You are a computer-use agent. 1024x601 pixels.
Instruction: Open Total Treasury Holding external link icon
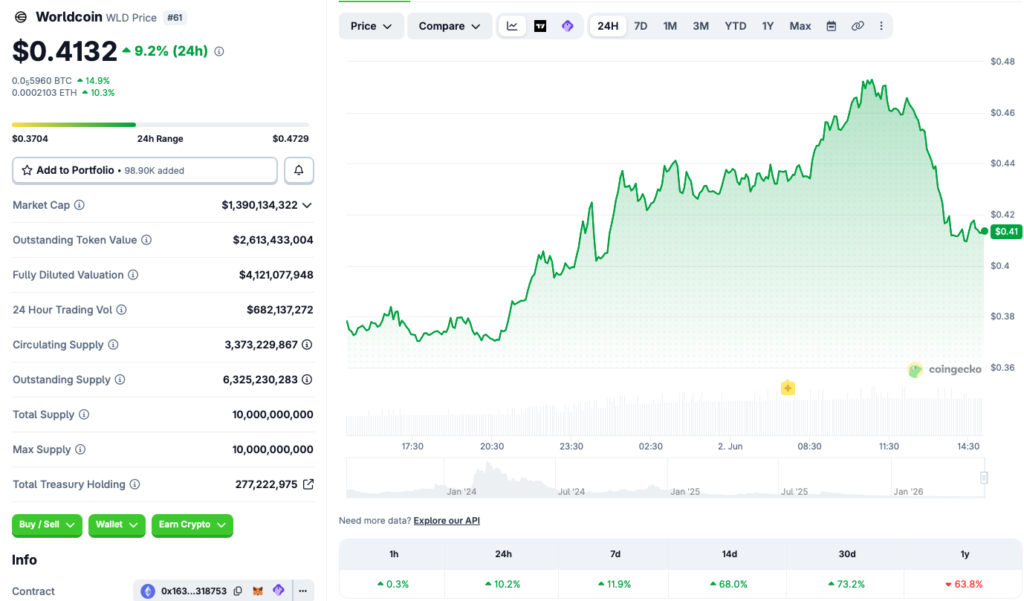click(308, 484)
